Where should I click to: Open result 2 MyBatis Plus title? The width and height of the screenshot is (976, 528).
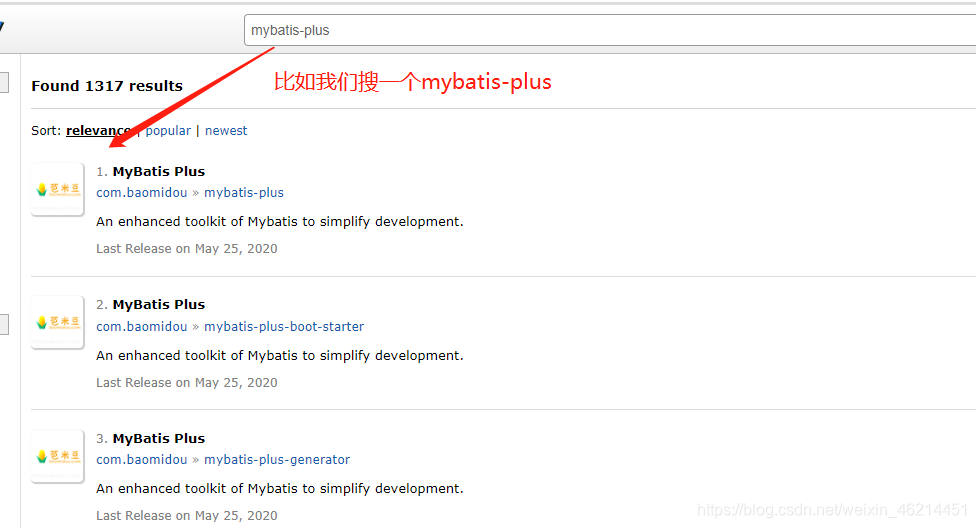[x=159, y=304]
